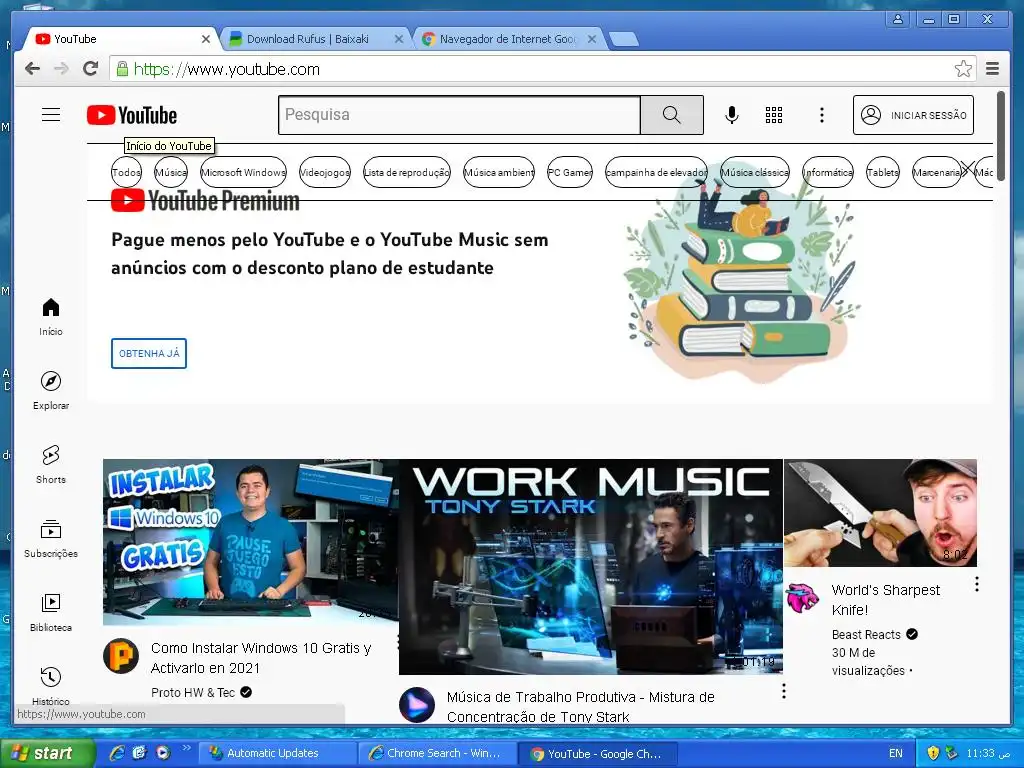Click the Beast Reacts channel avatar
This screenshot has width=1024, height=768.
(803, 598)
